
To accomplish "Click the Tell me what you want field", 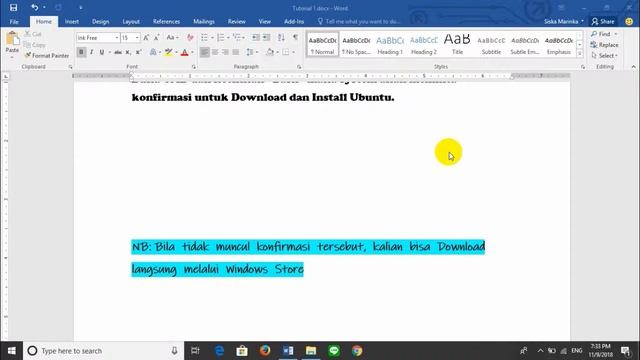I will point(359,21).
